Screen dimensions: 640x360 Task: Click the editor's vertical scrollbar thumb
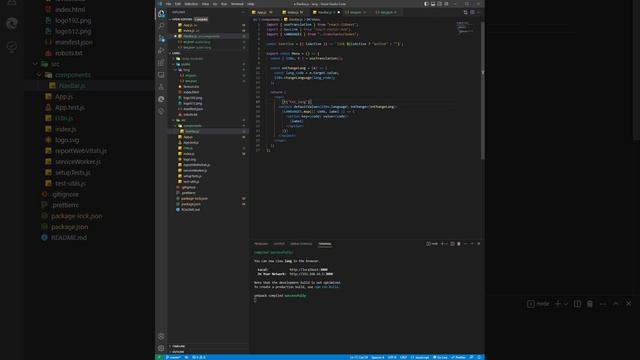[x=482, y=90]
